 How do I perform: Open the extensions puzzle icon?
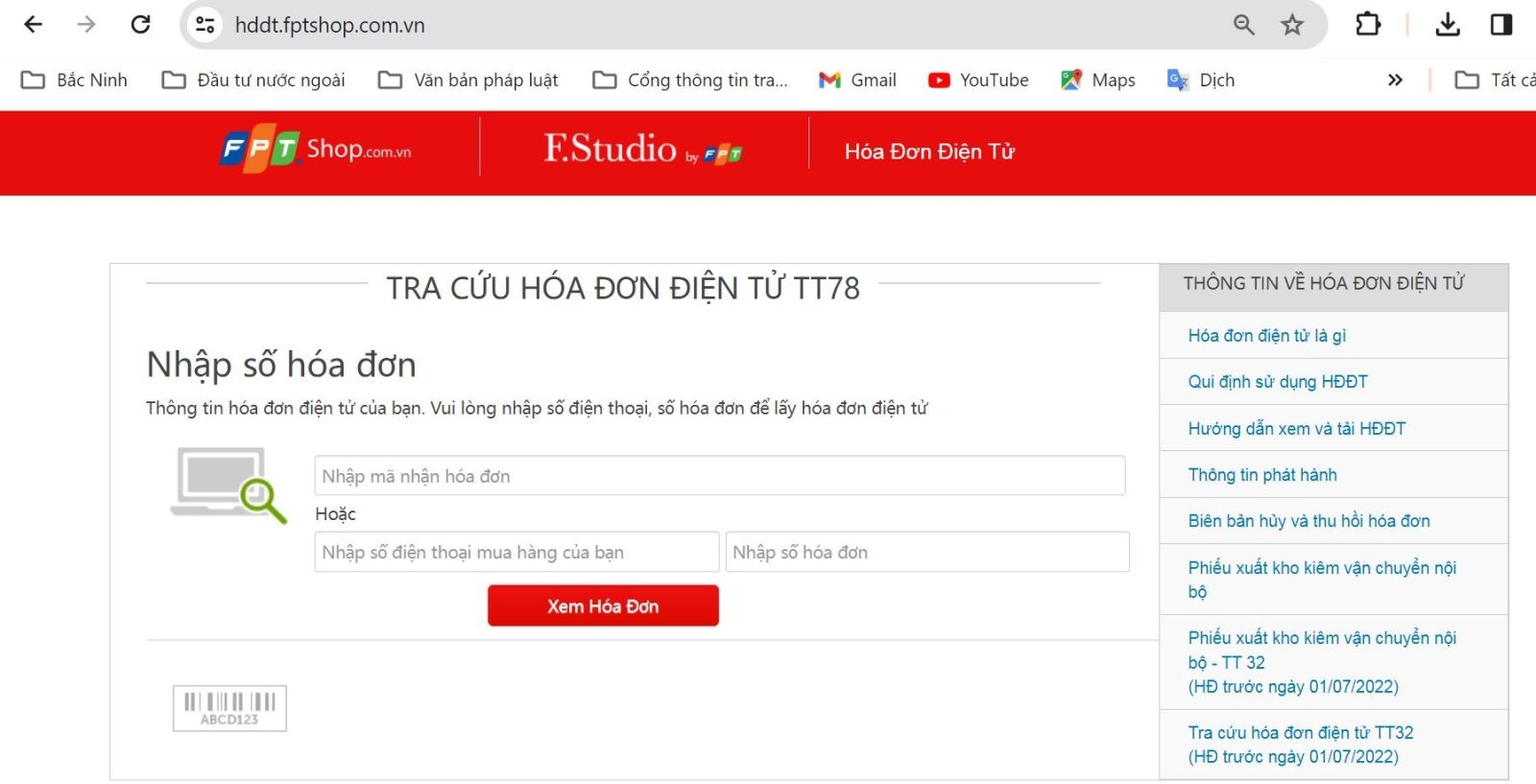(x=1368, y=24)
